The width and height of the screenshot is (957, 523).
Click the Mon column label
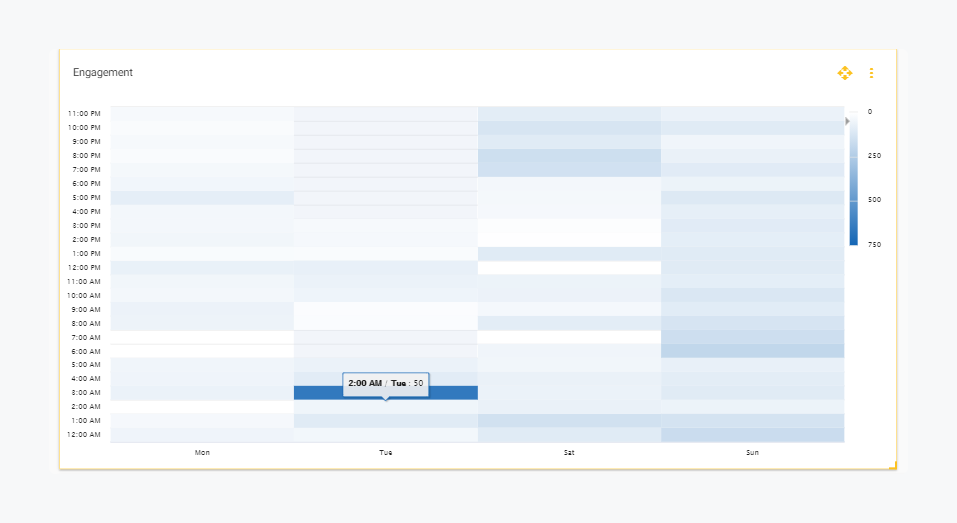202,453
